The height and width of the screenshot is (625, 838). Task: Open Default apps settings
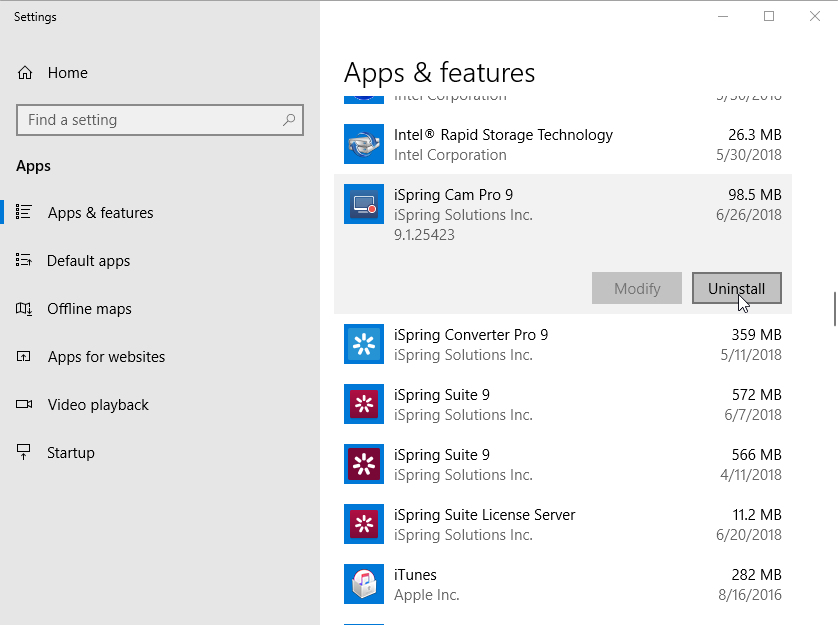(88, 261)
